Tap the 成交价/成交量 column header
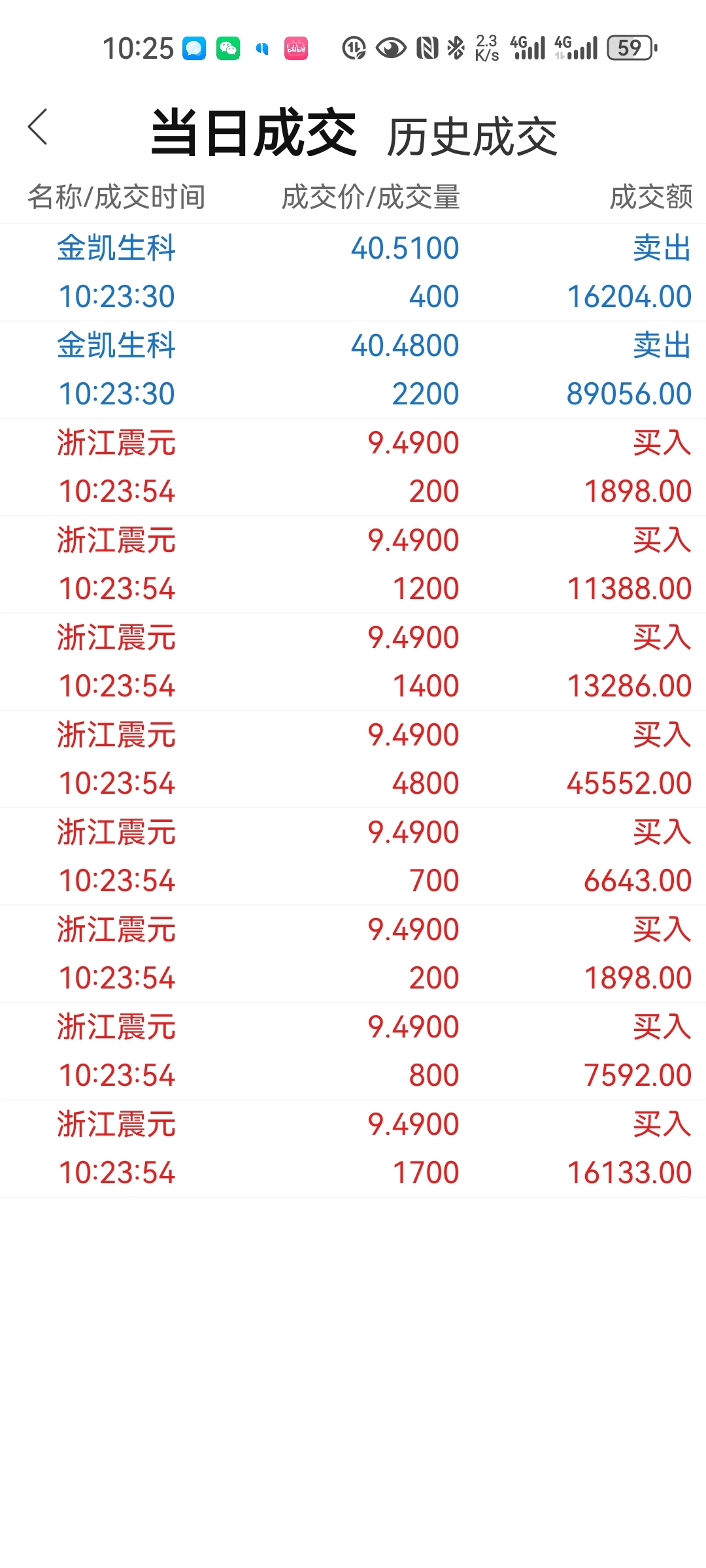 pyautogui.click(x=371, y=197)
